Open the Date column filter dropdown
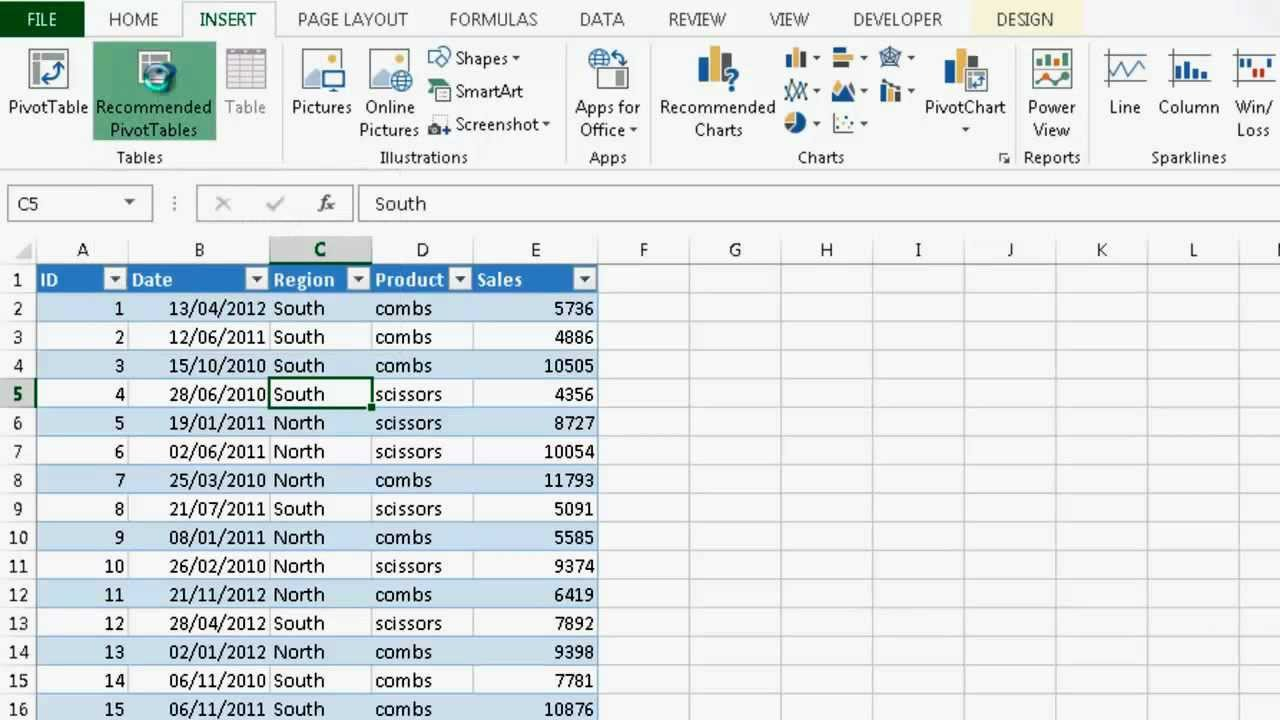Image resolution: width=1280 pixels, height=720 pixels. click(x=257, y=280)
